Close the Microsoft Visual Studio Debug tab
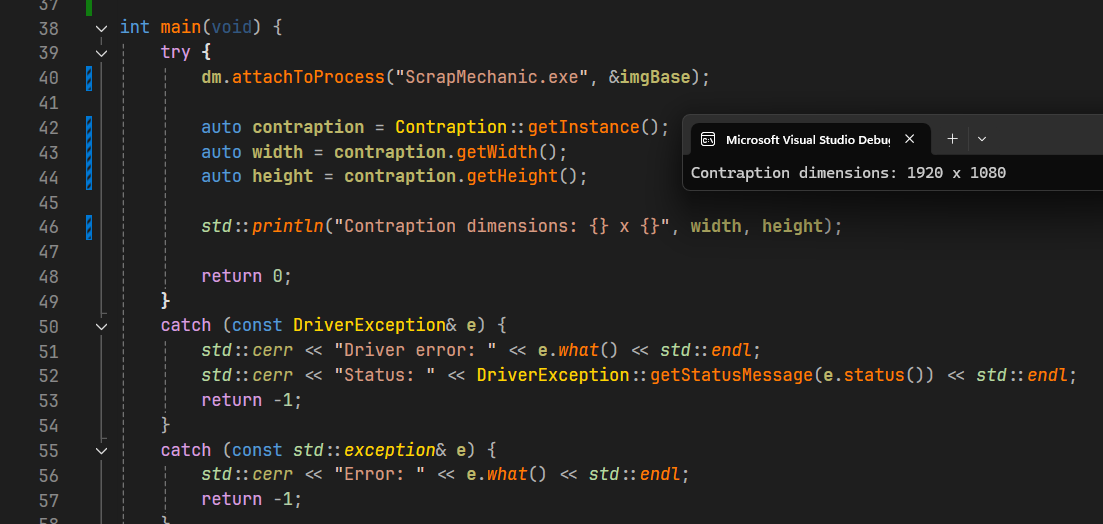 click(x=909, y=139)
